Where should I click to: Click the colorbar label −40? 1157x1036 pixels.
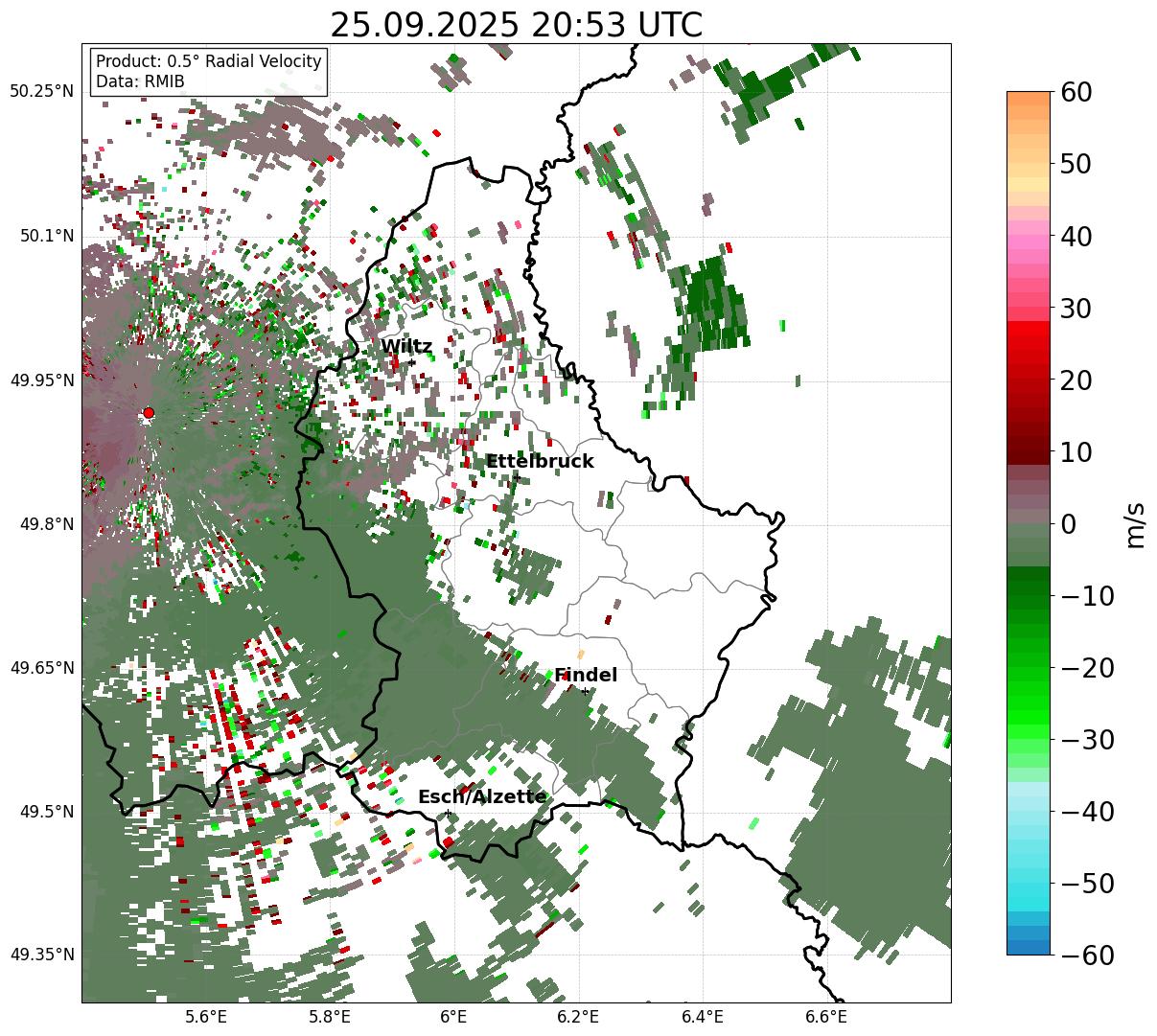click(x=1087, y=811)
